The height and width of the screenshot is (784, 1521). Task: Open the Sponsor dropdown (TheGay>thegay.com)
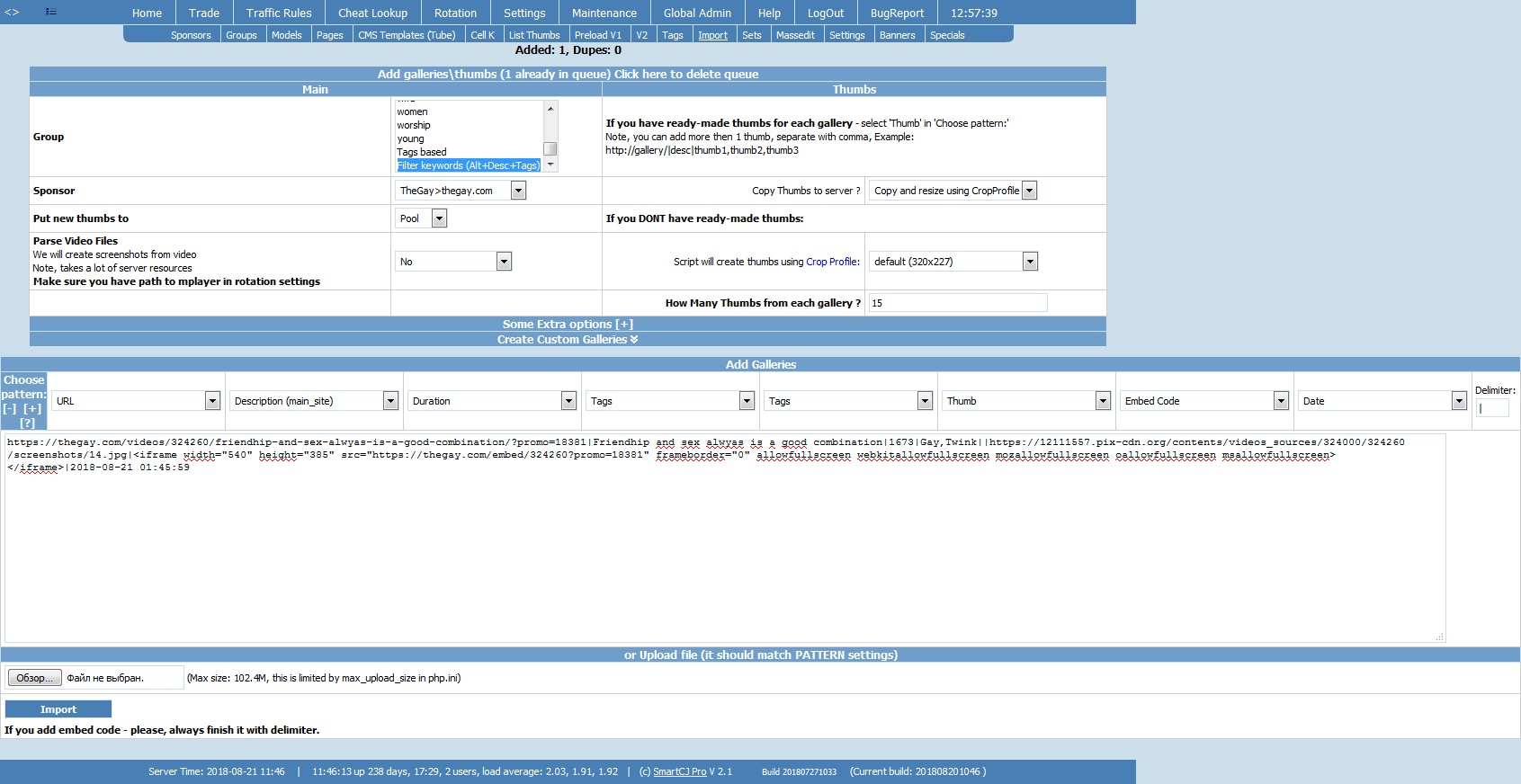click(x=461, y=191)
